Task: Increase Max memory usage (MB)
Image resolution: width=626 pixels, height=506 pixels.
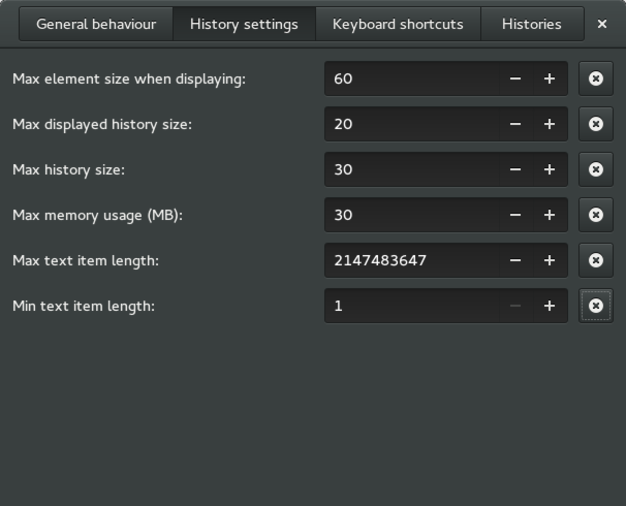Action: click(550, 215)
